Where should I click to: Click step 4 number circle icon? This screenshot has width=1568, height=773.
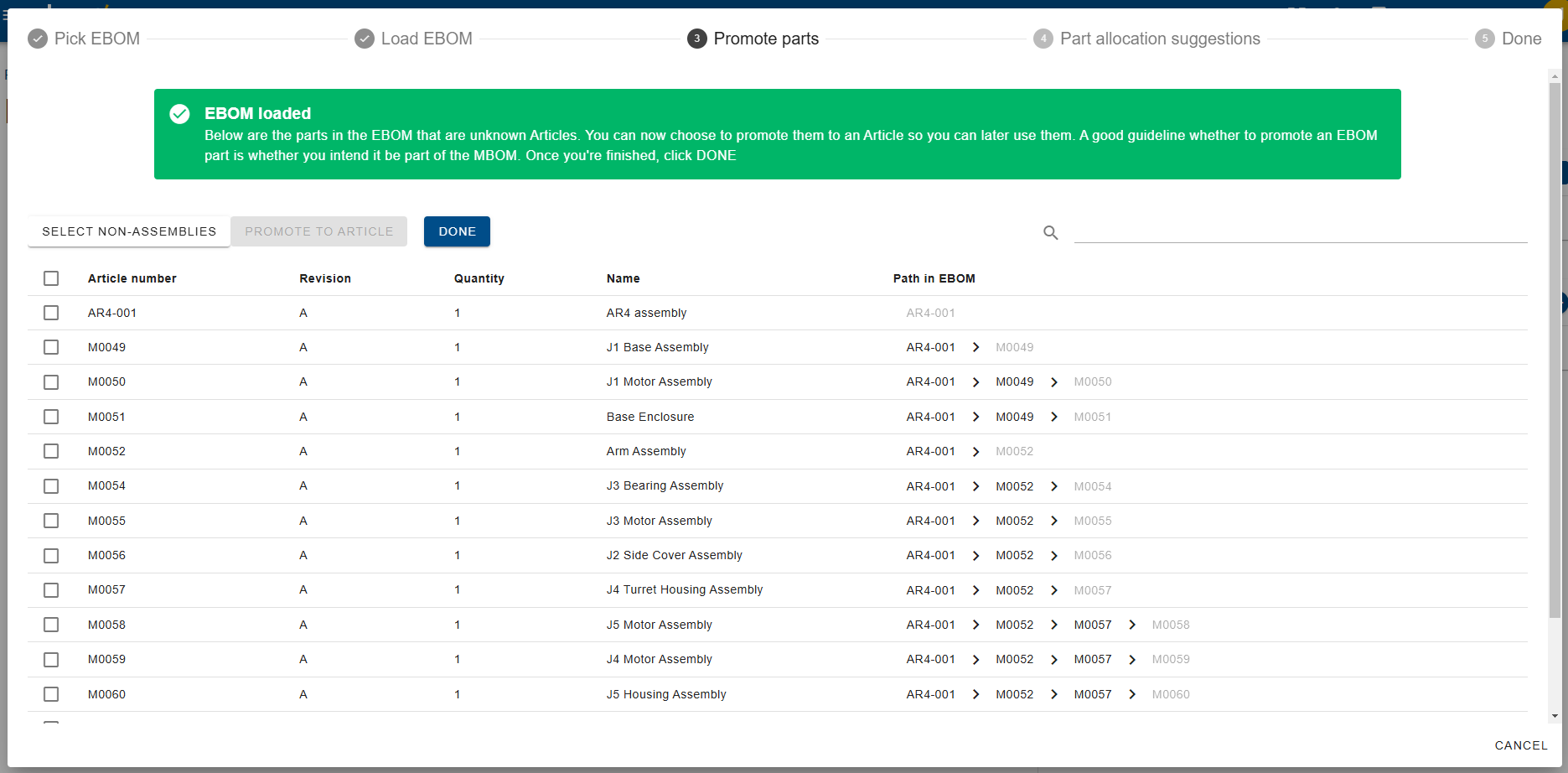tap(1043, 39)
